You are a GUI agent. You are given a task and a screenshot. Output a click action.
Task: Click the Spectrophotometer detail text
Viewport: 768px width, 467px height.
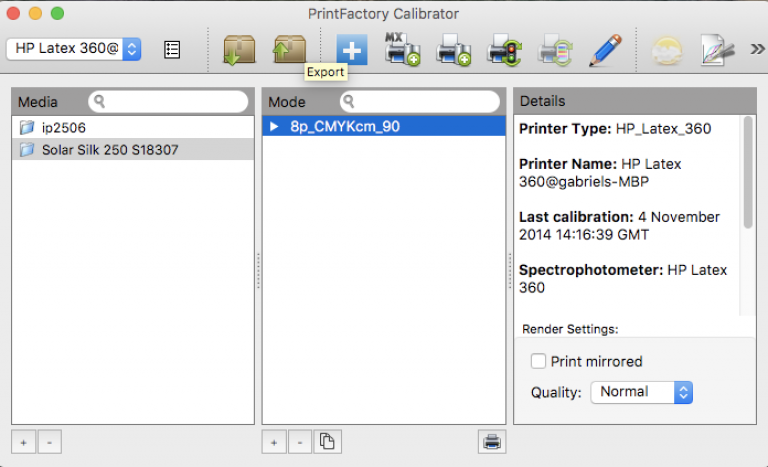[623, 278]
